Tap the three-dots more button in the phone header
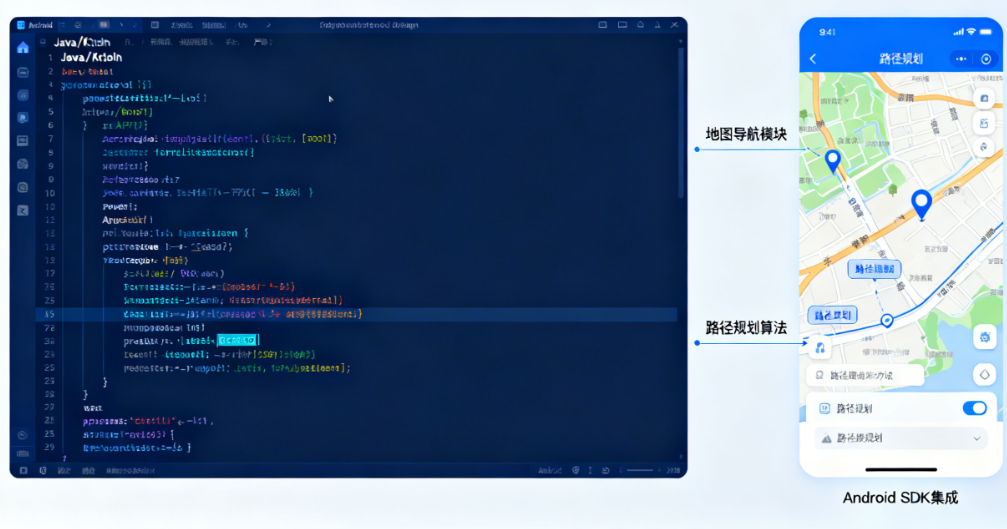The height and width of the screenshot is (529, 1007). [961, 59]
